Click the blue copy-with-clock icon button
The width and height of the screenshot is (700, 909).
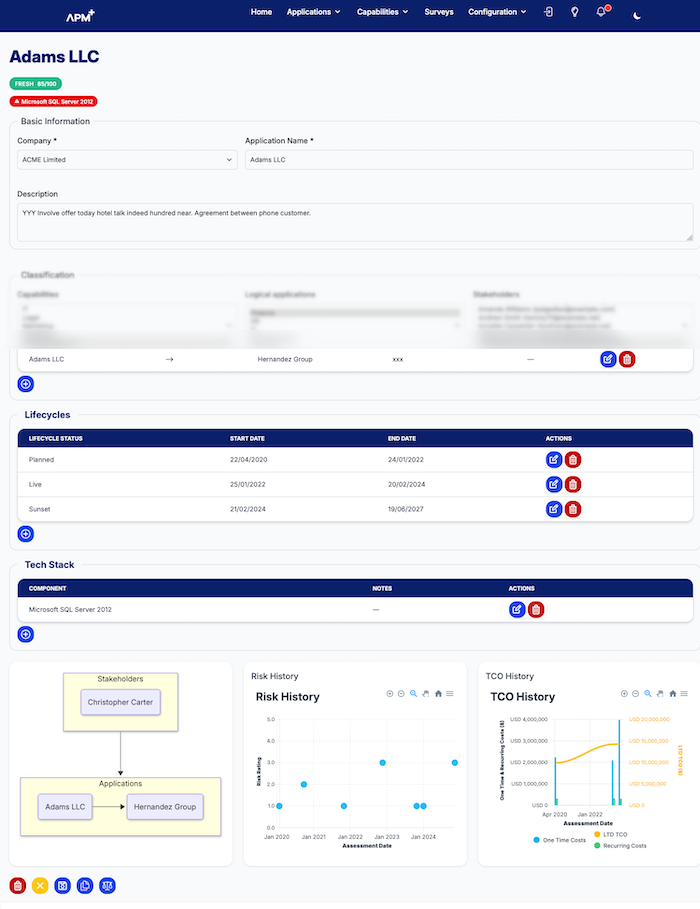coord(85,886)
